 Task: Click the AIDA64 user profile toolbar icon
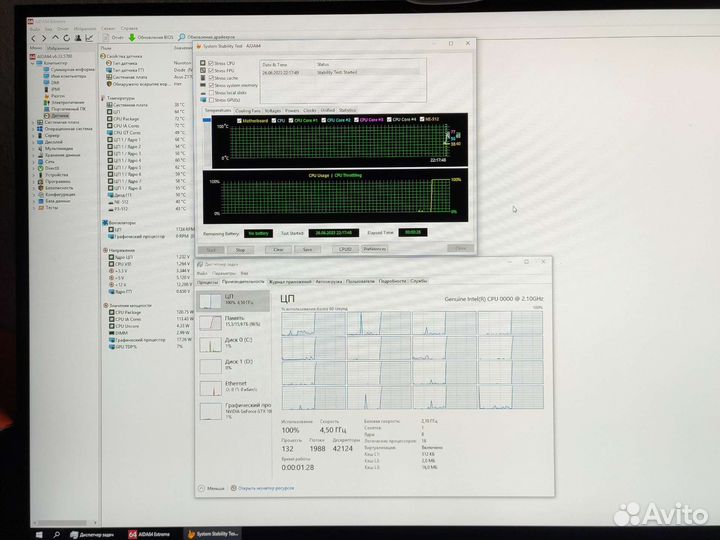(78, 38)
